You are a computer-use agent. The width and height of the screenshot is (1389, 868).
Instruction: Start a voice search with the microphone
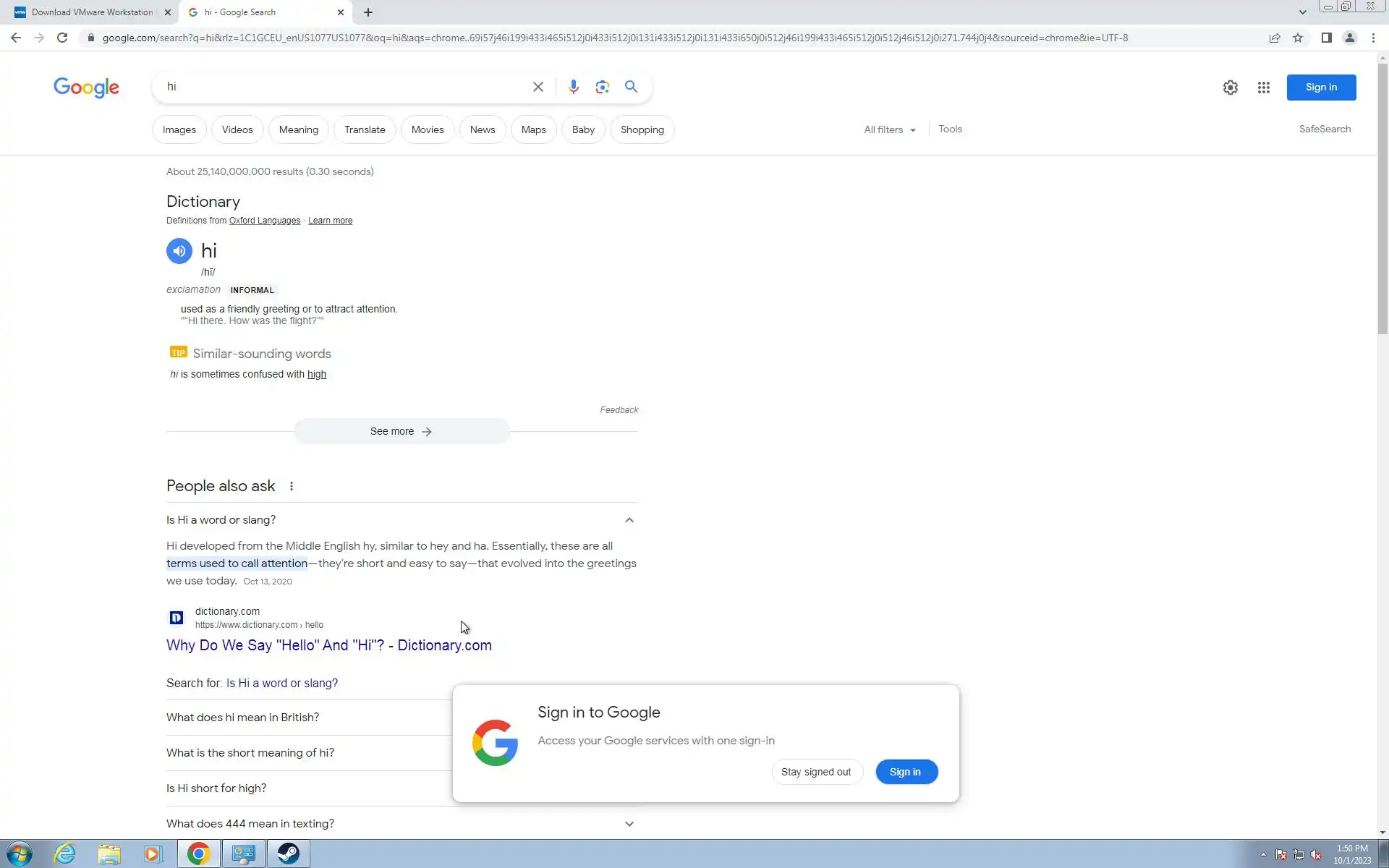(x=573, y=87)
